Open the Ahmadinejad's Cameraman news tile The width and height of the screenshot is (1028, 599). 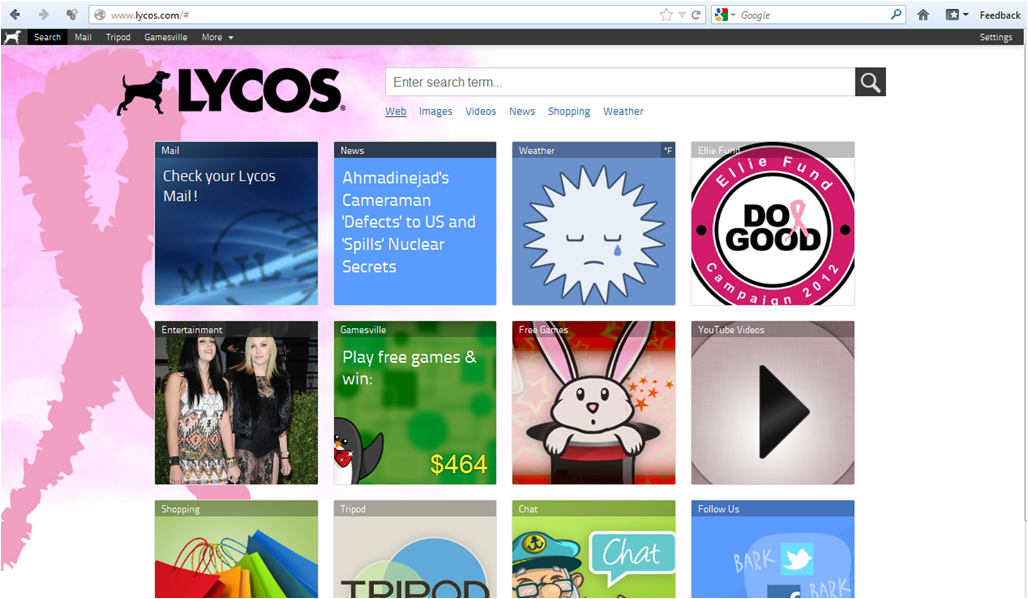tap(415, 223)
